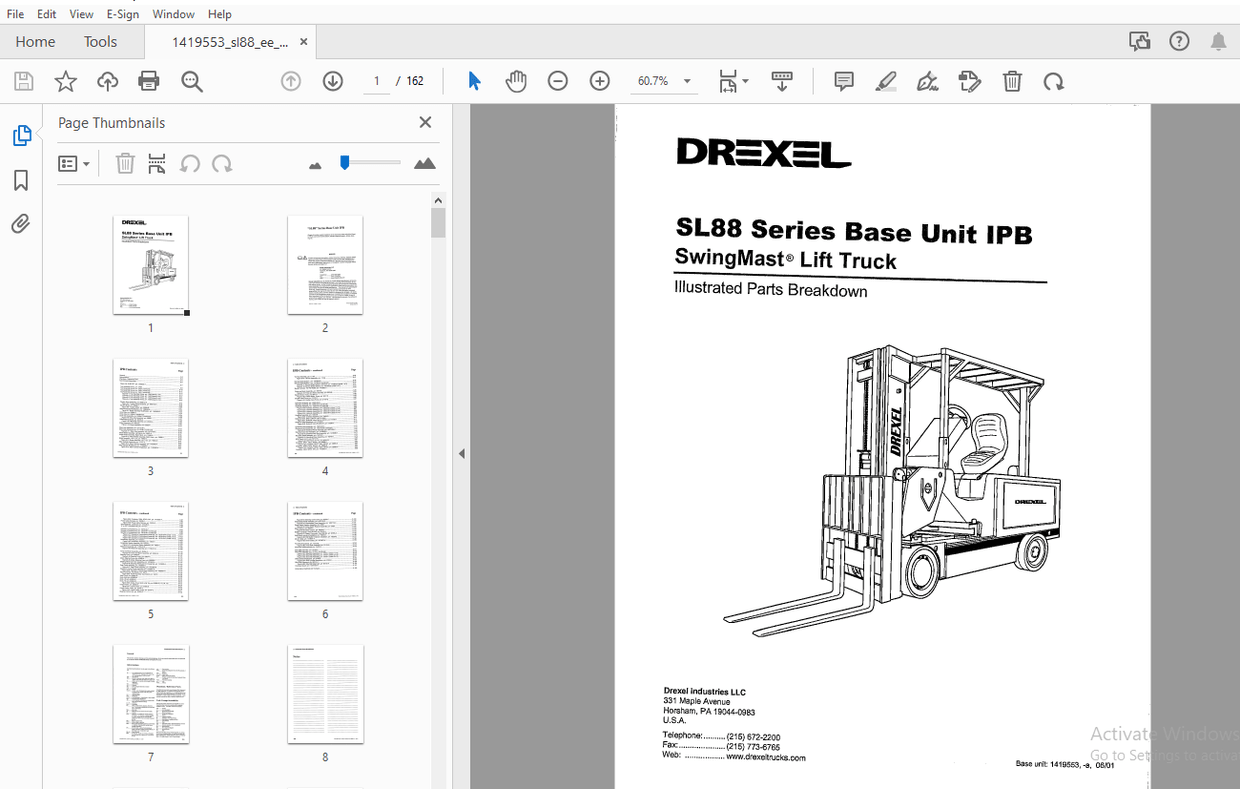The height and width of the screenshot is (789, 1240).
Task: Open the Bookmarks panel
Action: click(x=21, y=179)
